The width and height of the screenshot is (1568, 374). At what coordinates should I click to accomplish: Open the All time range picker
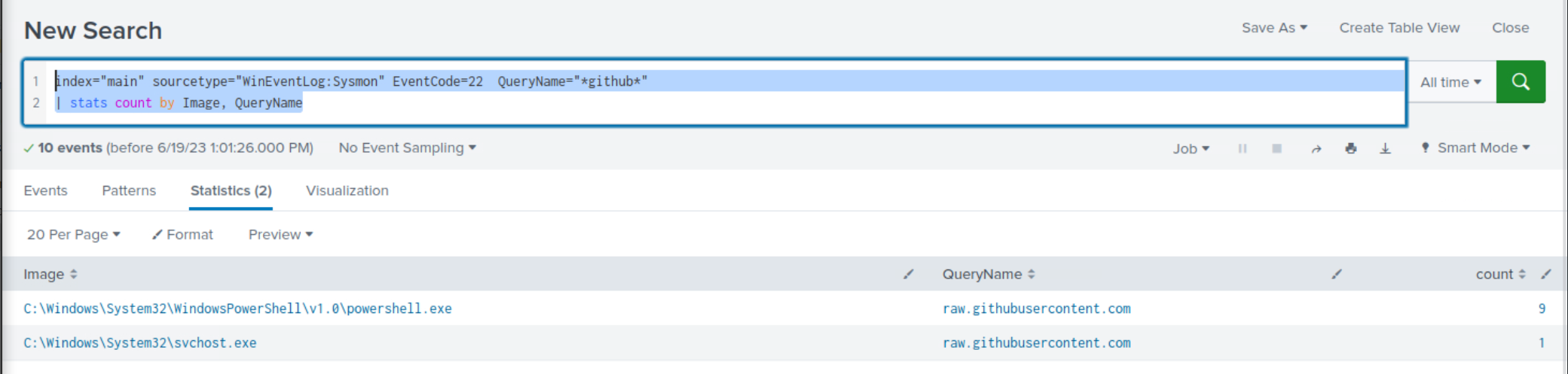[x=1450, y=82]
